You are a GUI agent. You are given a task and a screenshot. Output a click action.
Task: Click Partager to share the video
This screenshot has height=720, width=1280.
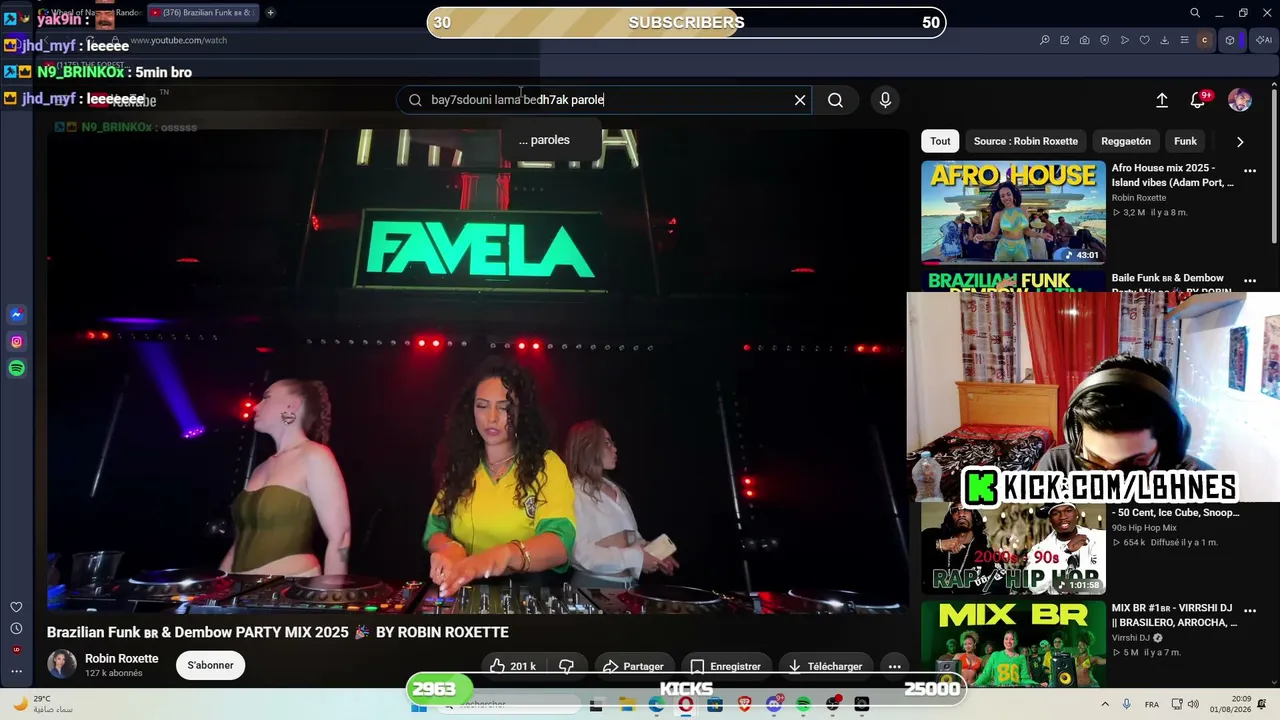click(633, 666)
